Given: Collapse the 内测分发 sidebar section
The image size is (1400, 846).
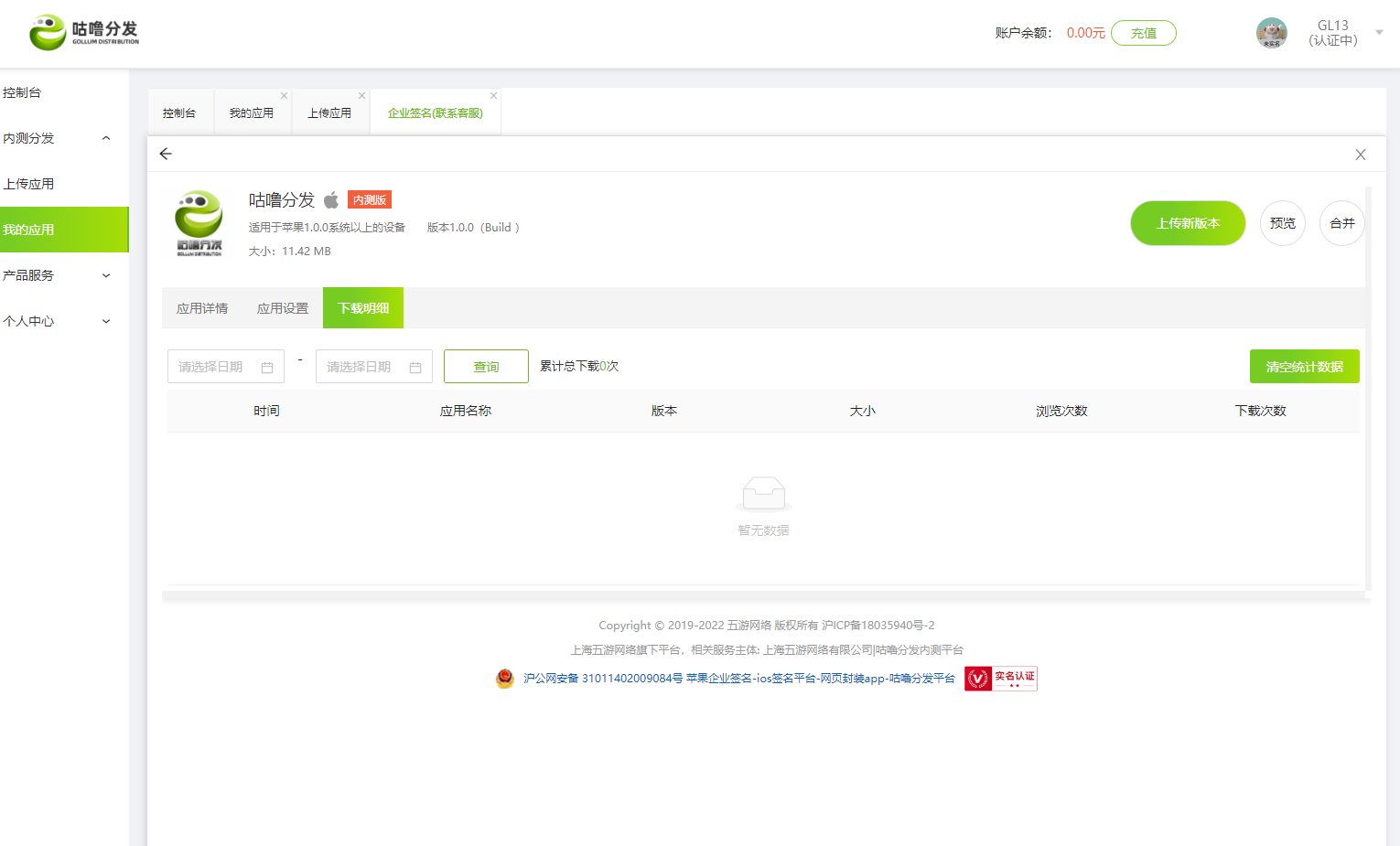Looking at the screenshot, I should [64, 138].
